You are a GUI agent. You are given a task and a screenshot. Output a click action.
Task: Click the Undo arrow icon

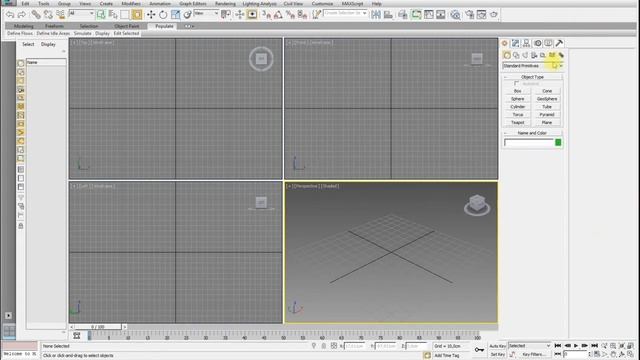[10, 15]
